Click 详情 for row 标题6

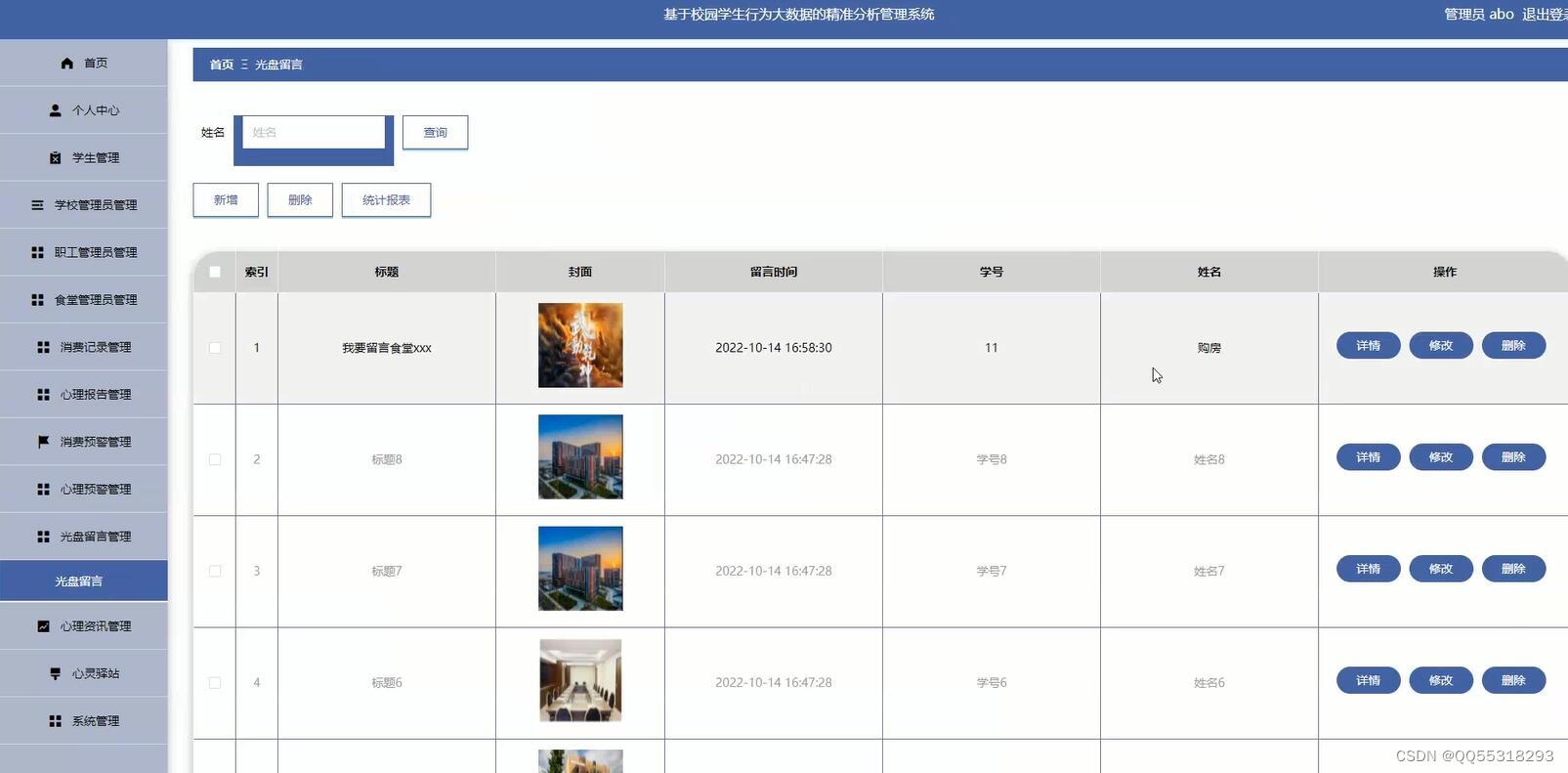pyautogui.click(x=1368, y=680)
